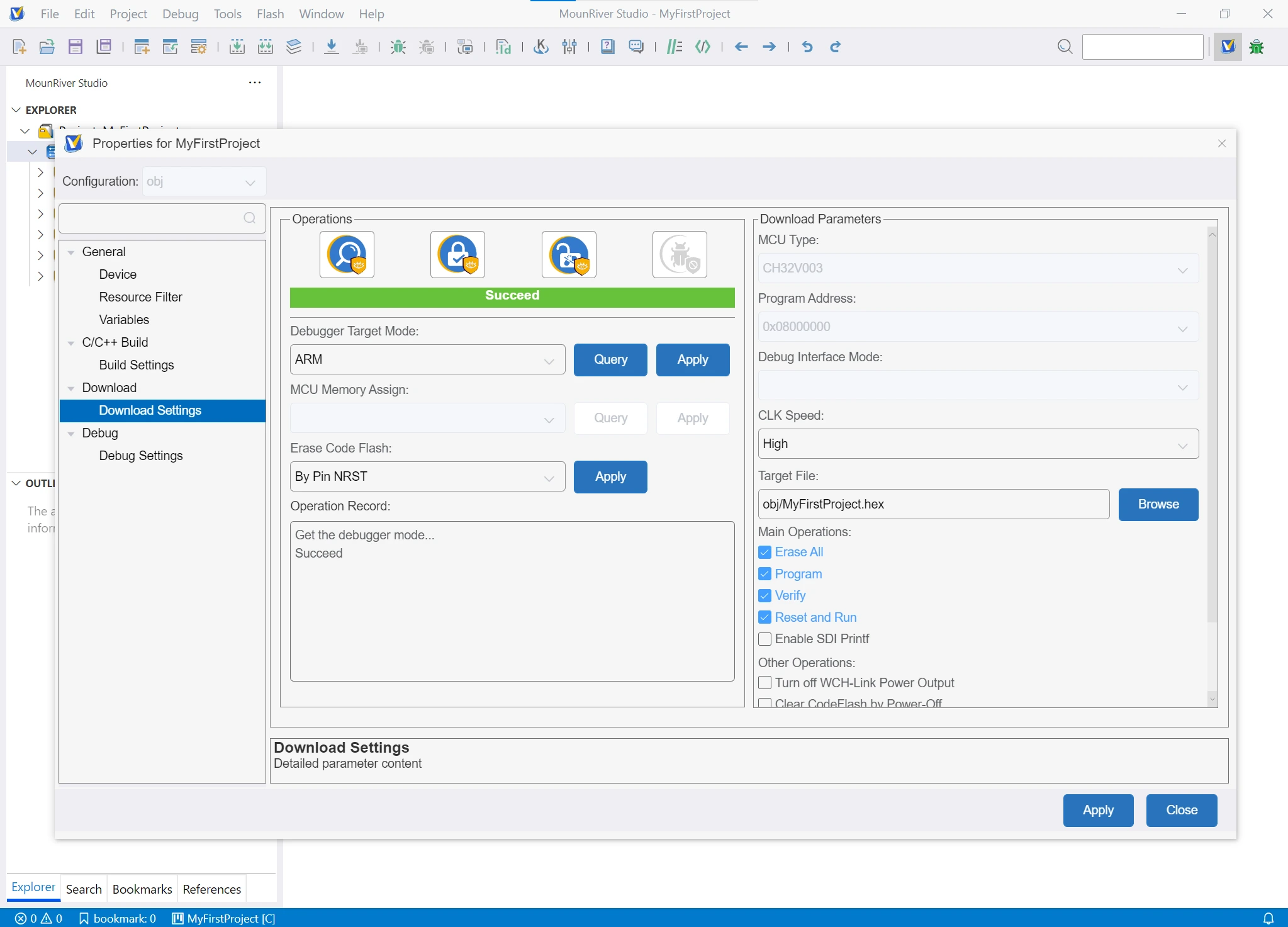Screen dimensions: 1288x927
Task: Click the project settings gear toolbar icon
Action: [199, 47]
